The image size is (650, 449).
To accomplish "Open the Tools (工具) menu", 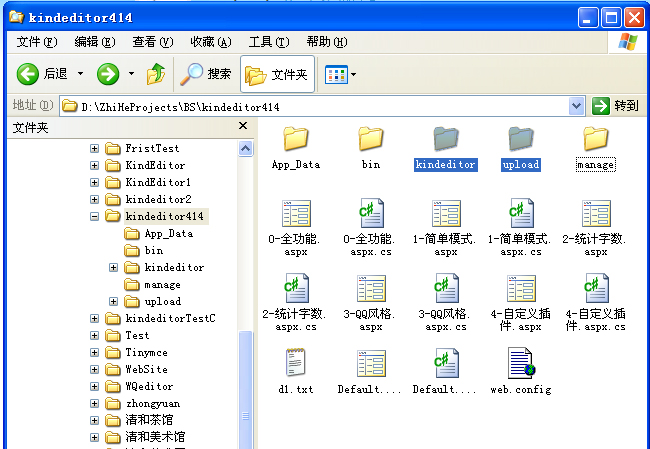I will [269, 42].
